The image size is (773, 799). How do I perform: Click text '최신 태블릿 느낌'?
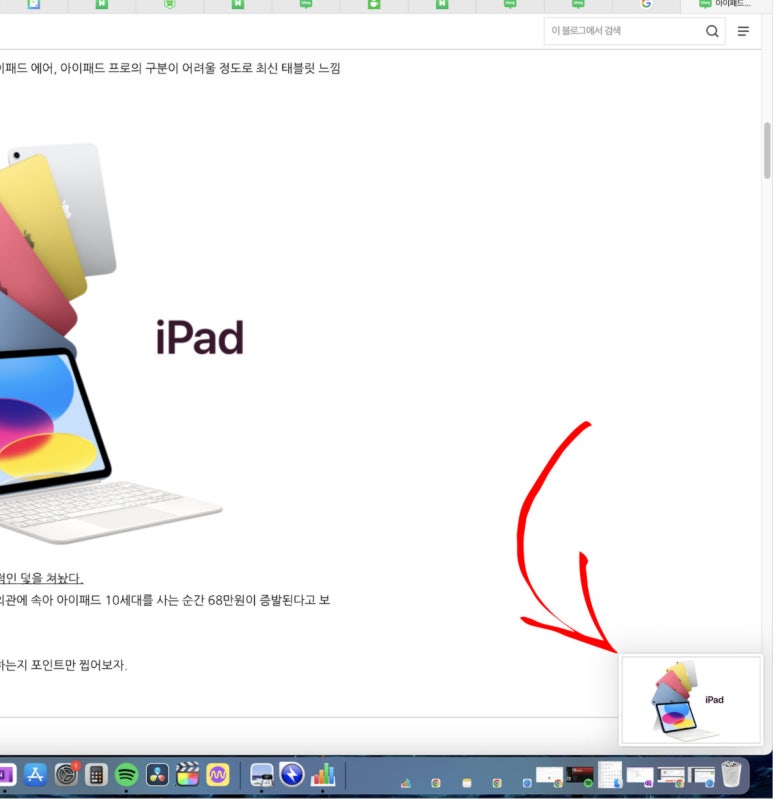point(298,68)
